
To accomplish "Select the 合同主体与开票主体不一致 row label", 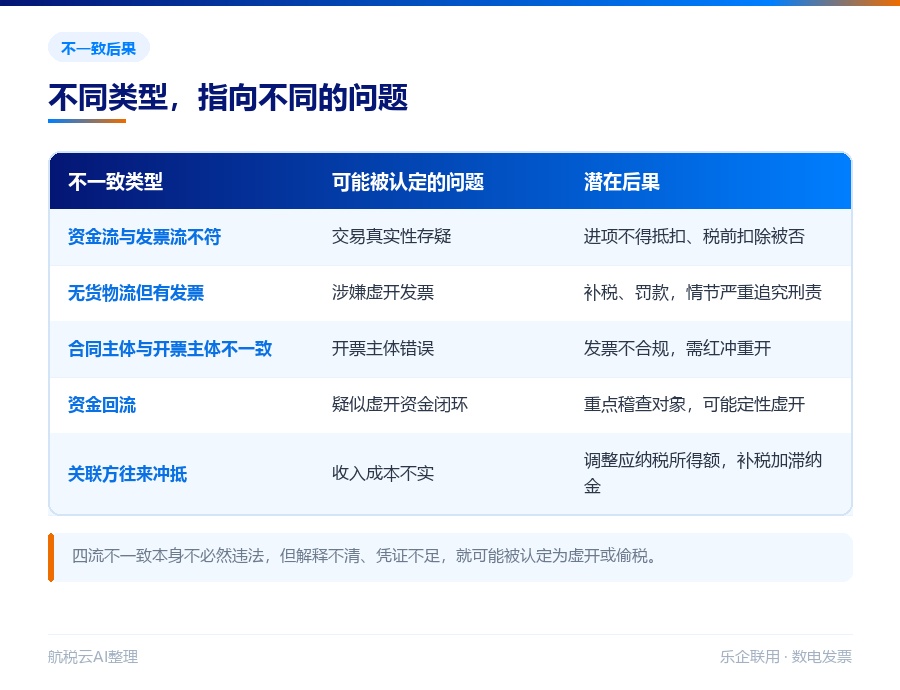I will point(170,348).
